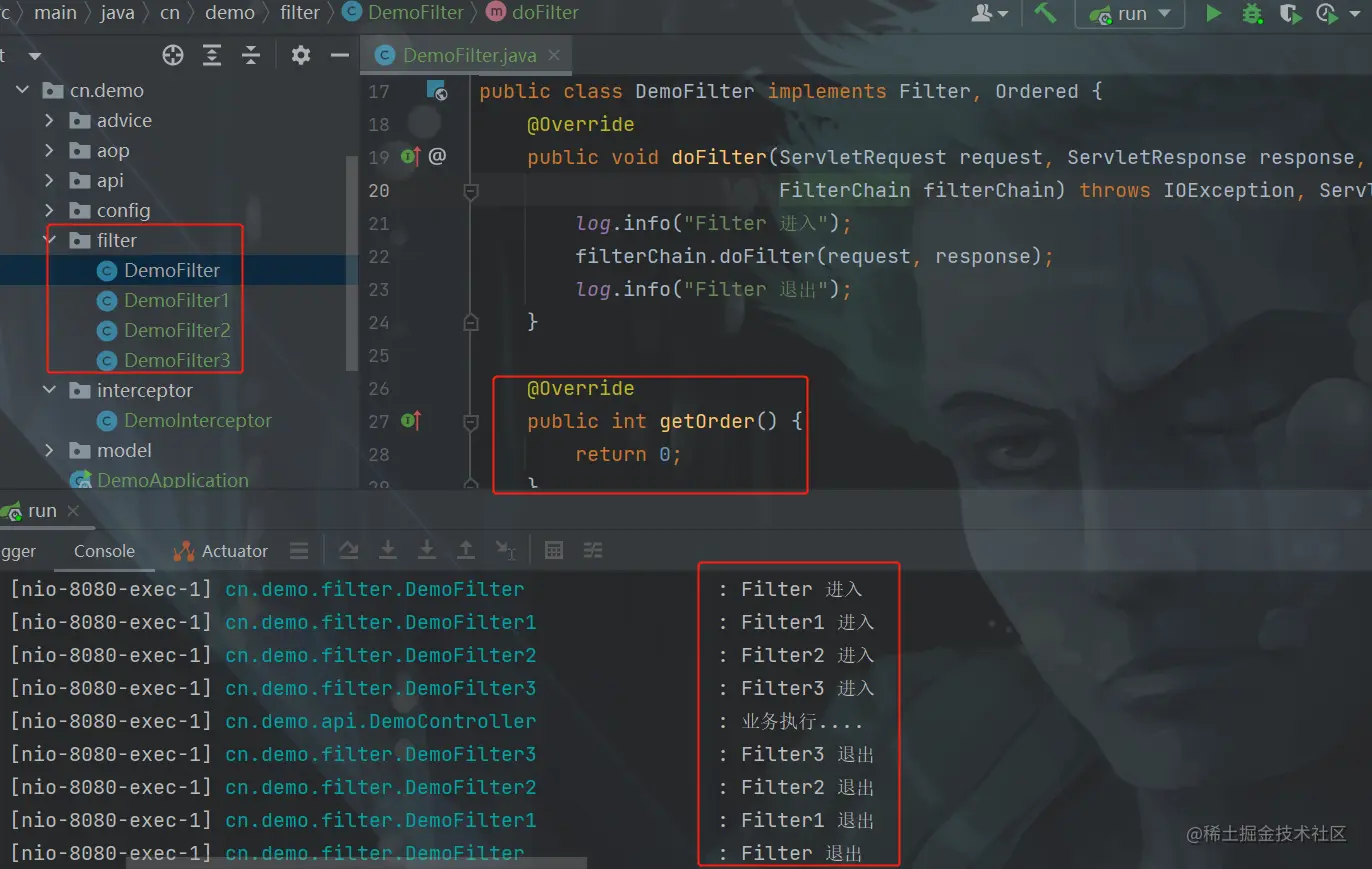This screenshot has width=1372, height=869.
Task: Expand the model folder
Action: (49, 450)
